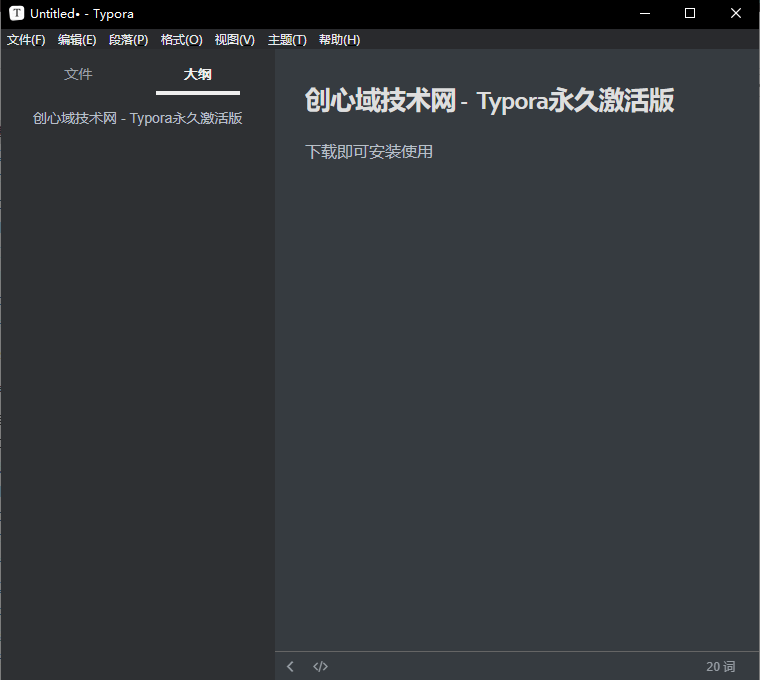Switch to the 文件 sidebar tab
The height and width of the screenshot is (680, 760).
[x=78, y=74]
